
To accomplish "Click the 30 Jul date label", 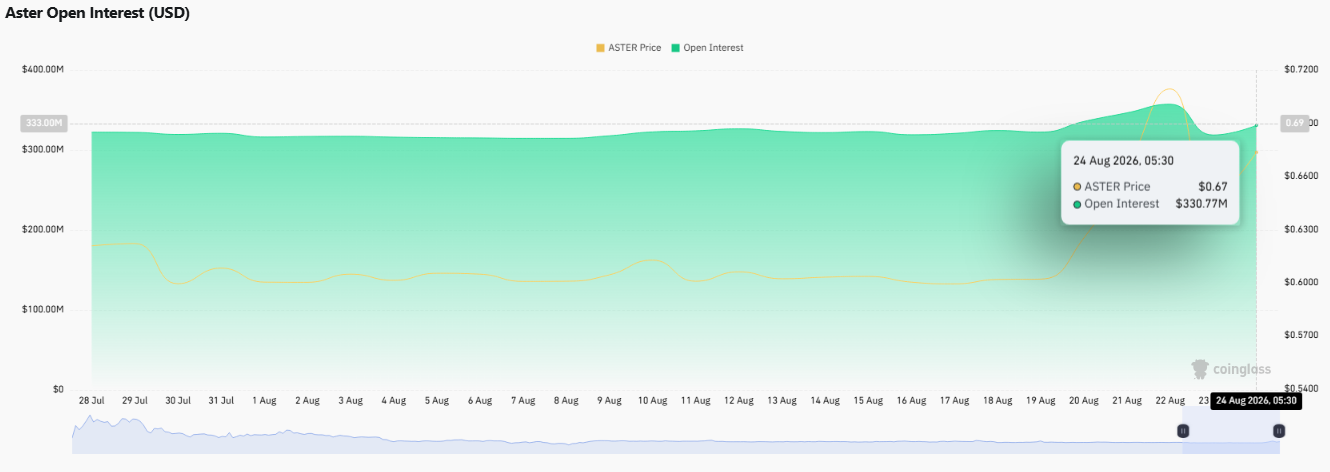I will click(x=178, y=400).
